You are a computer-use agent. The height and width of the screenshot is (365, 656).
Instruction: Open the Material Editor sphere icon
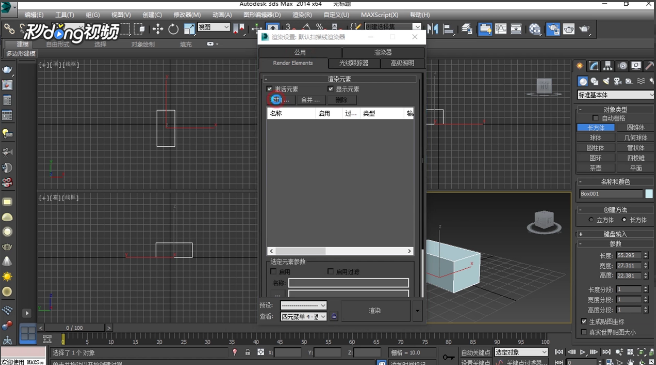tap(535, 29)
